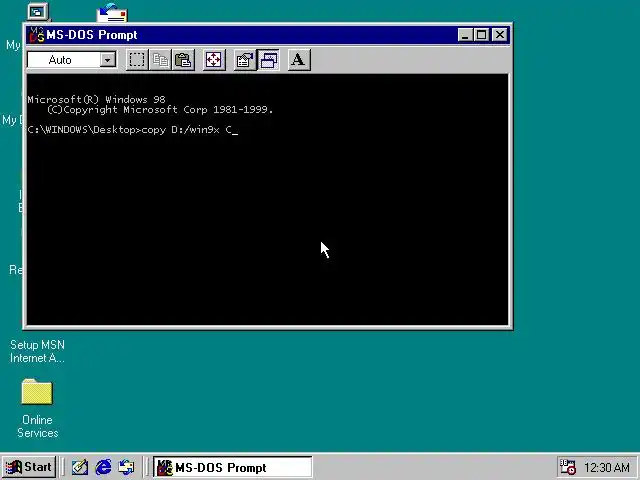The height and width of the screenshot is (480, 640).
Task: Open MS-DOS Prompt Properties icon
Action: click(245, 60)
